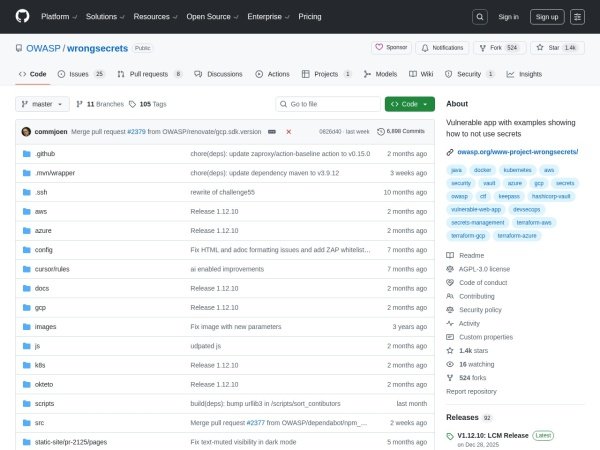
Task: Click the release tag icon
Action: click(x=450, y=436)
